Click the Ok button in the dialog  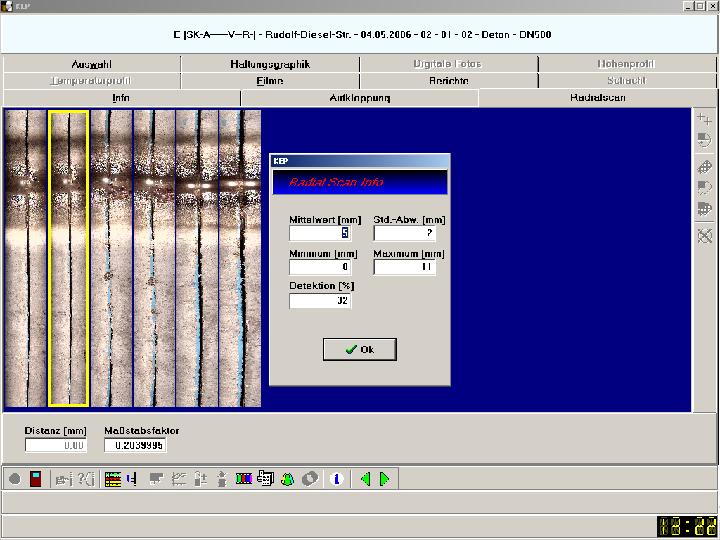pos(360,349)
